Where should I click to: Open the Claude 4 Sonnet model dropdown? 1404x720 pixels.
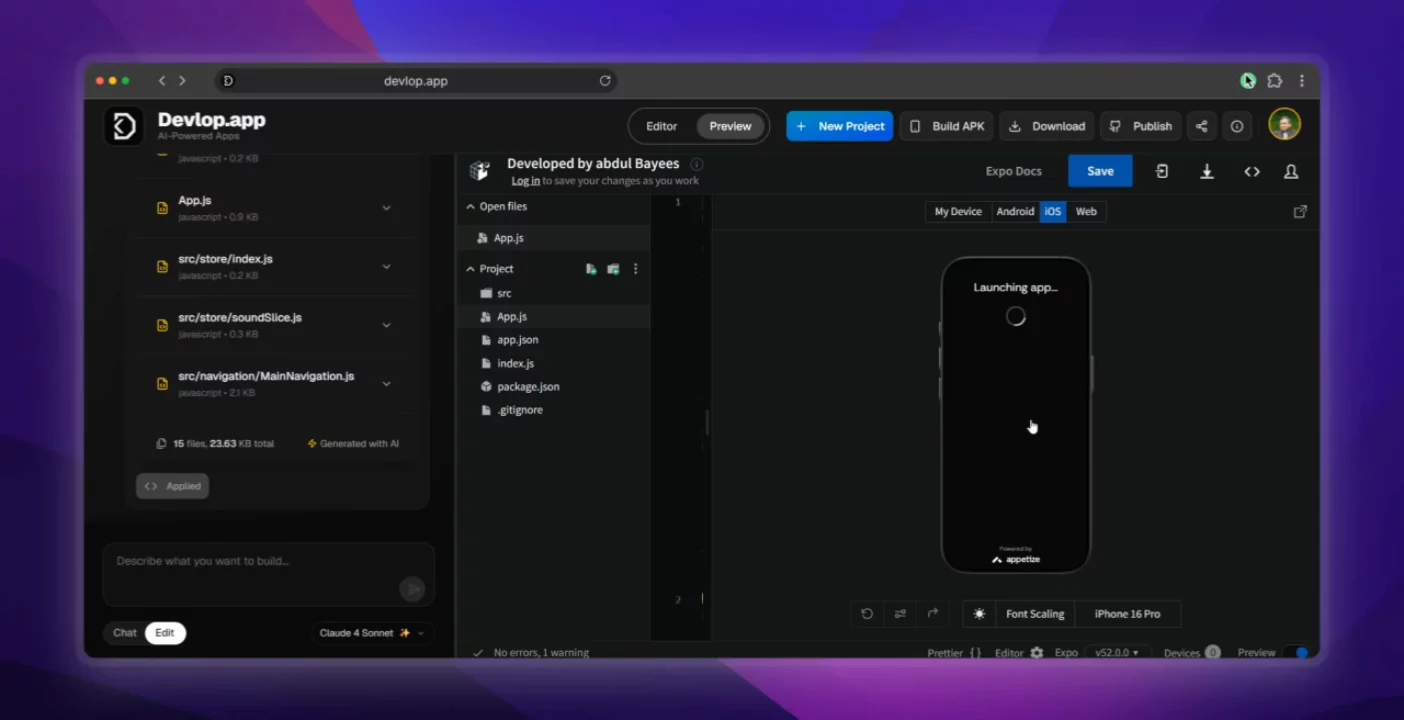point(372,633)
